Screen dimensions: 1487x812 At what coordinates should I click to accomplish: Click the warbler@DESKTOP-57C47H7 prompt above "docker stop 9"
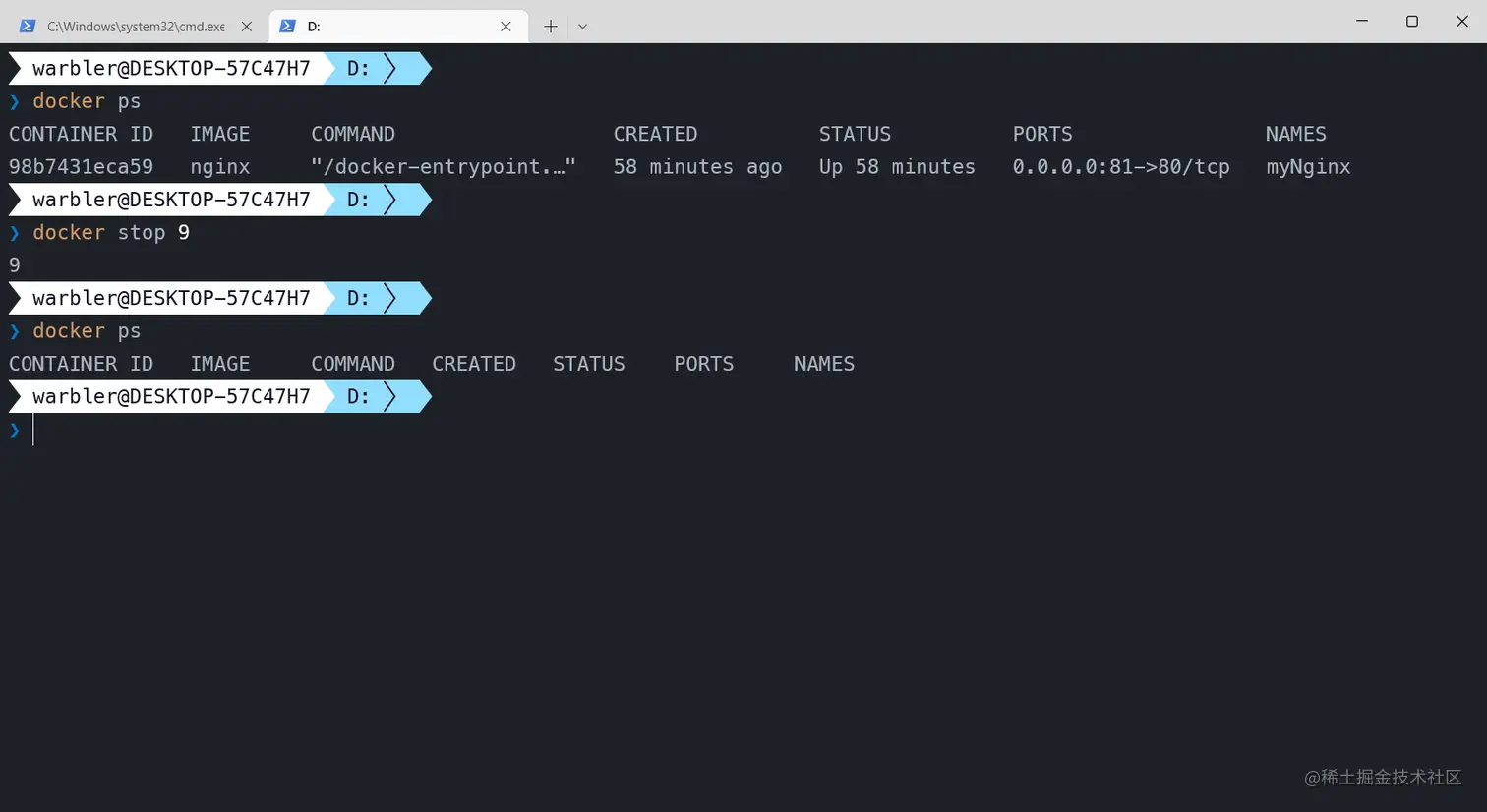tap(171, 200)
